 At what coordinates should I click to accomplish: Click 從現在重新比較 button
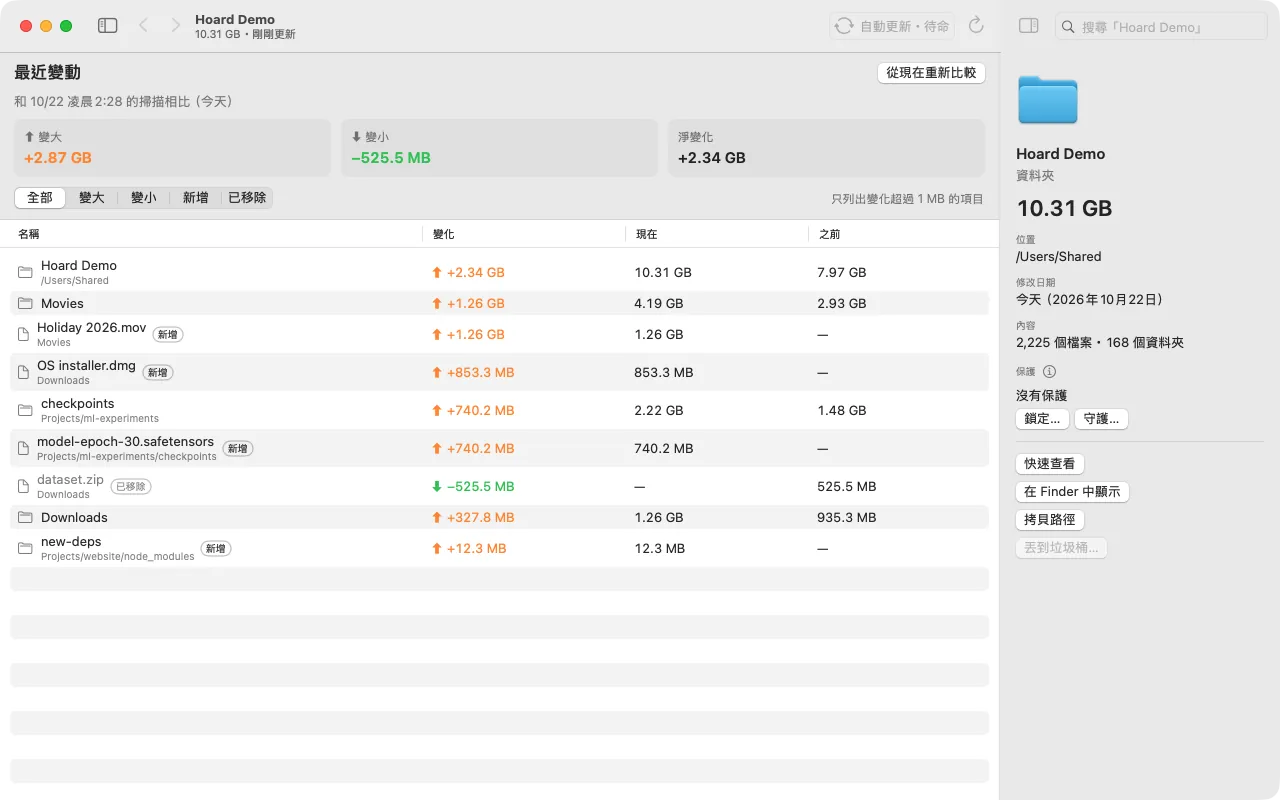[x=931, y=73]
